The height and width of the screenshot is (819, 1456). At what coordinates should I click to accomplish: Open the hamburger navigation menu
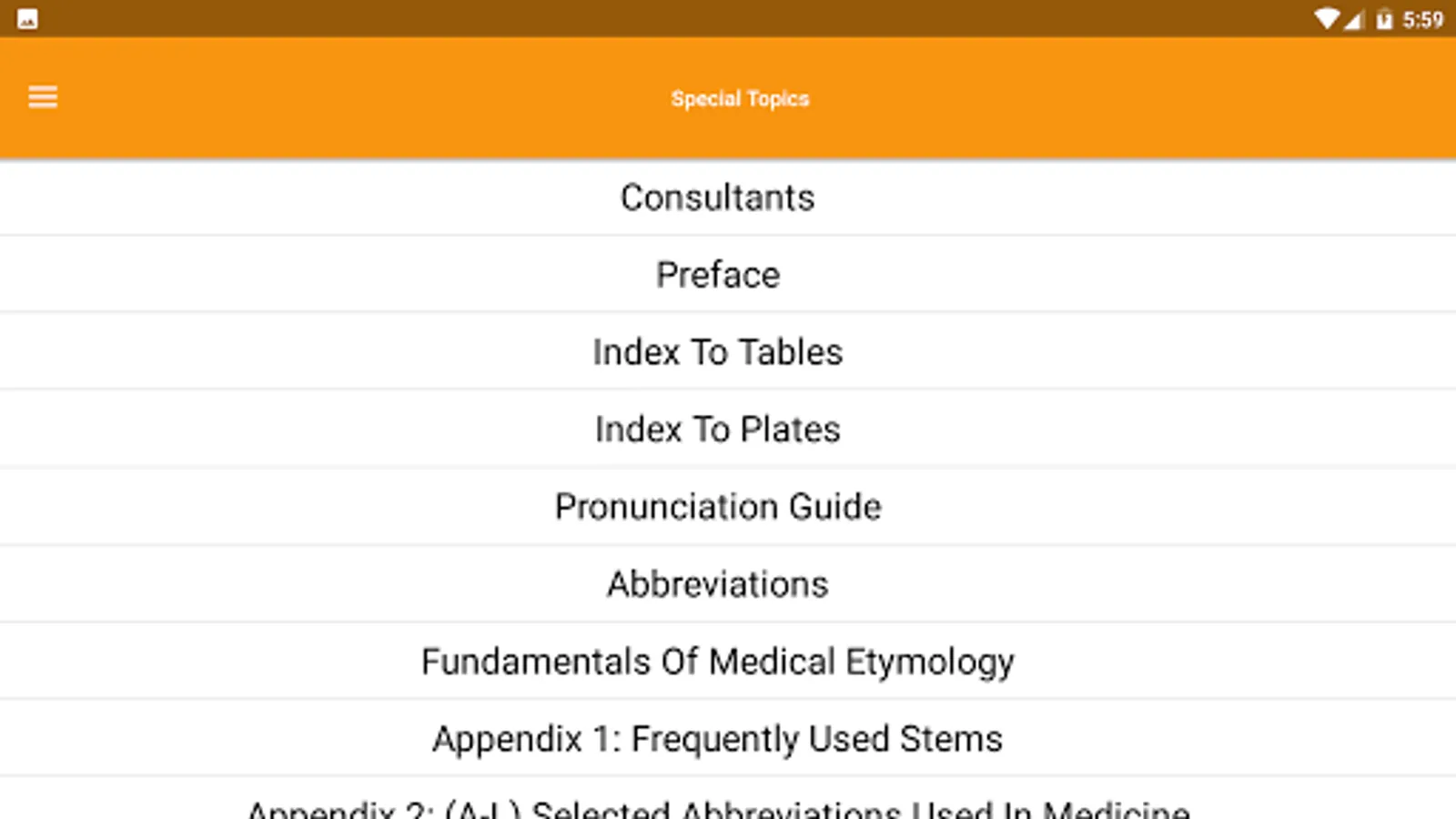click(43, 96)
